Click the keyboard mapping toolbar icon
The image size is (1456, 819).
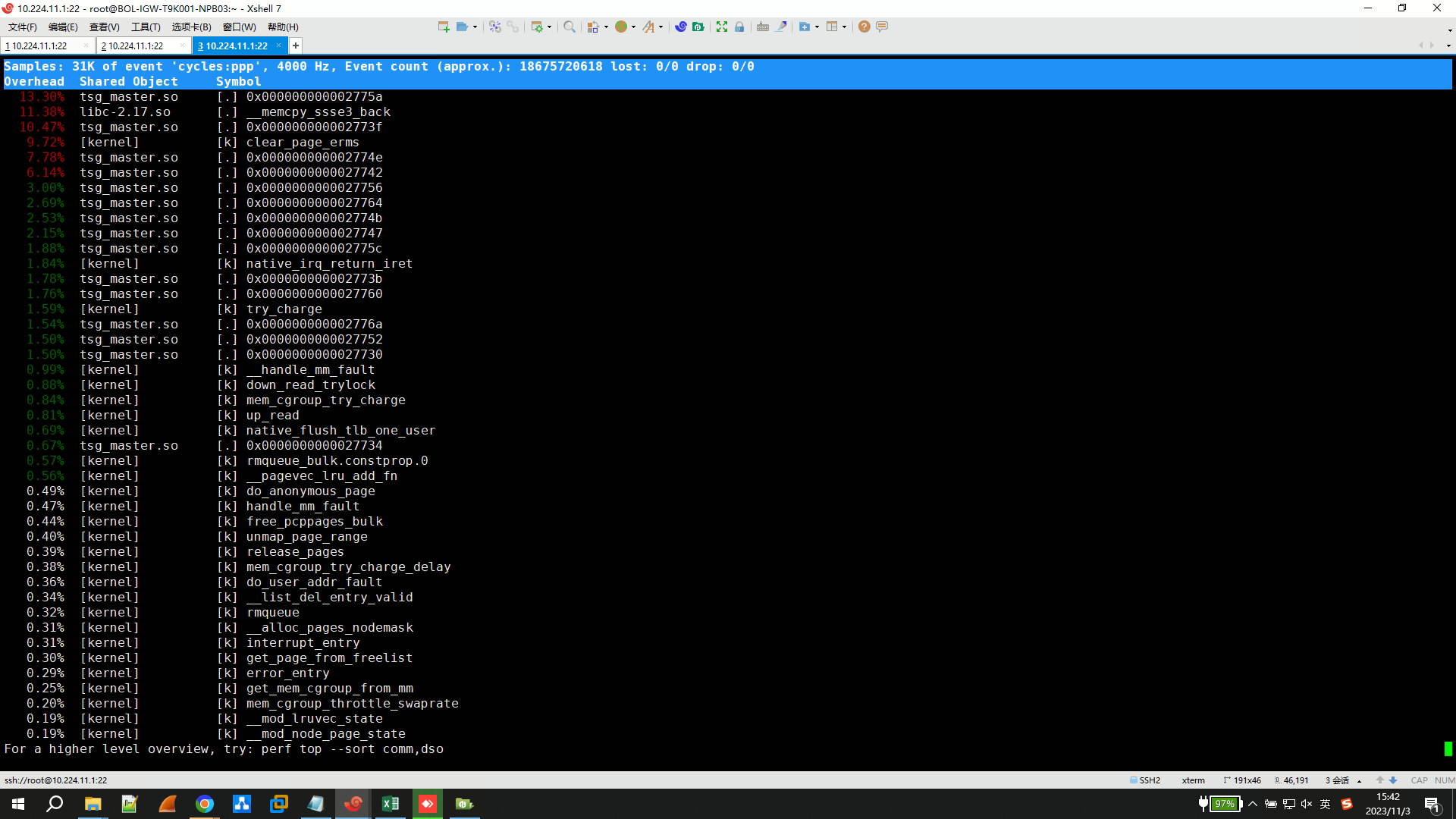[763, 27]
